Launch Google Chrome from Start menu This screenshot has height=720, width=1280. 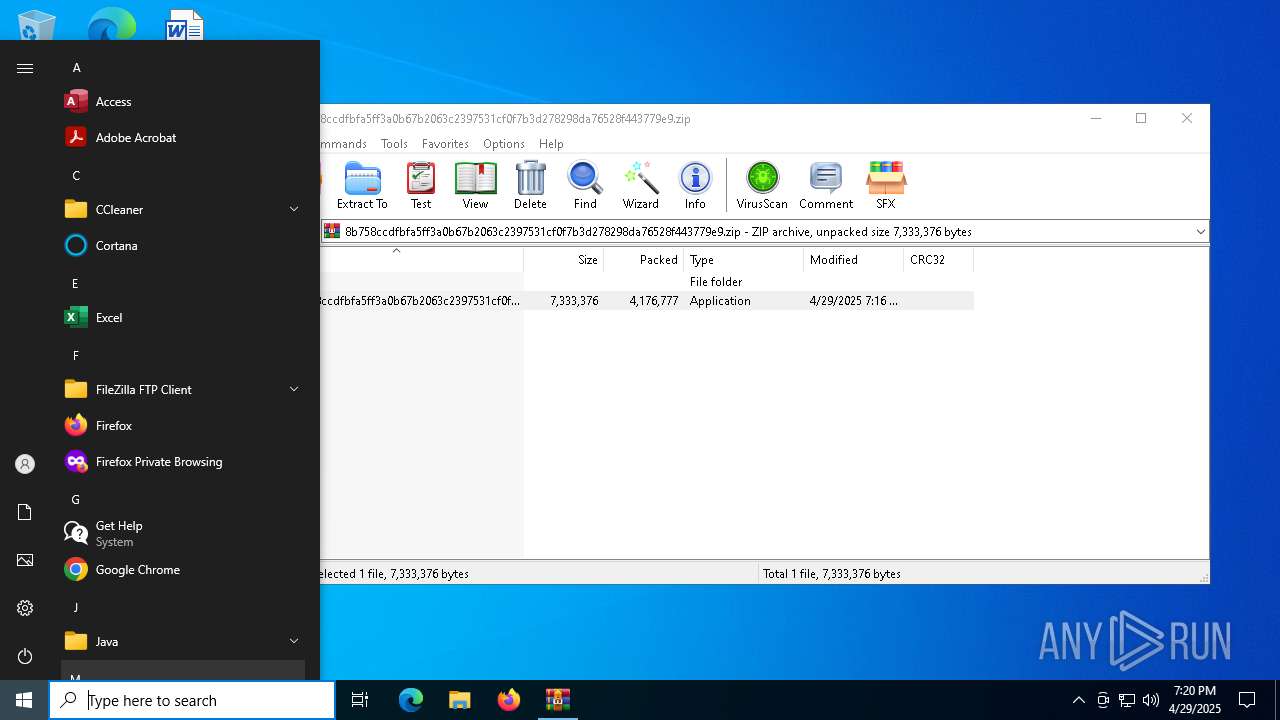pyautogui.click(x=183, y=570)
